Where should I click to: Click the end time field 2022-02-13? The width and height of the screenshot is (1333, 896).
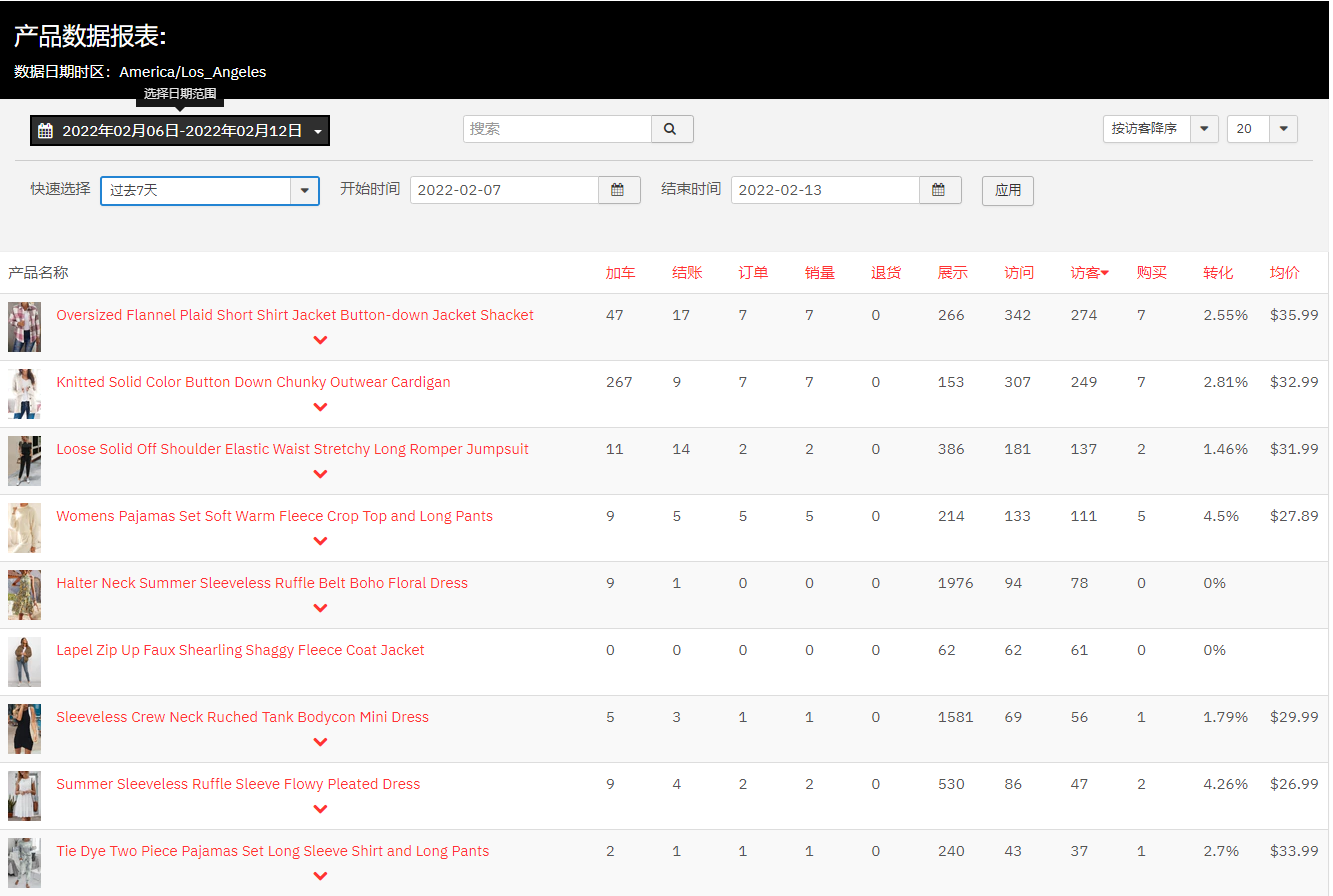click(x=826, y=190)
